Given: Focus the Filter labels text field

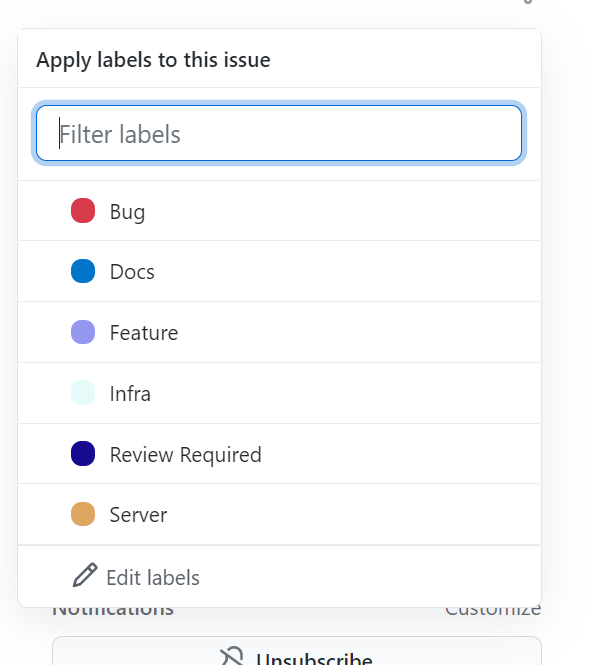Looking at the screenshot, I should pos(279,134).
